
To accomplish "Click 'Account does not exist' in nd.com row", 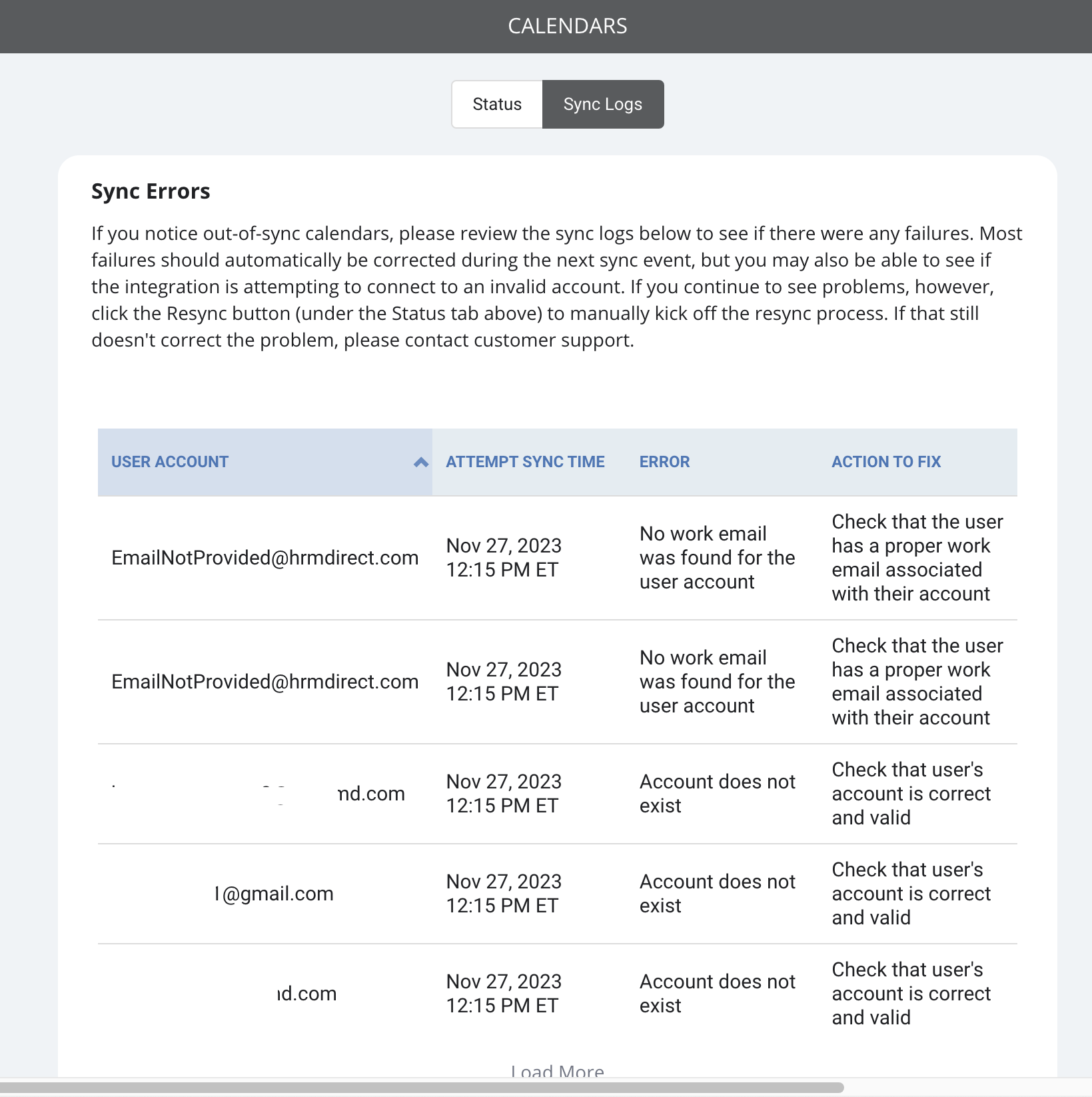I will point(718,794).
